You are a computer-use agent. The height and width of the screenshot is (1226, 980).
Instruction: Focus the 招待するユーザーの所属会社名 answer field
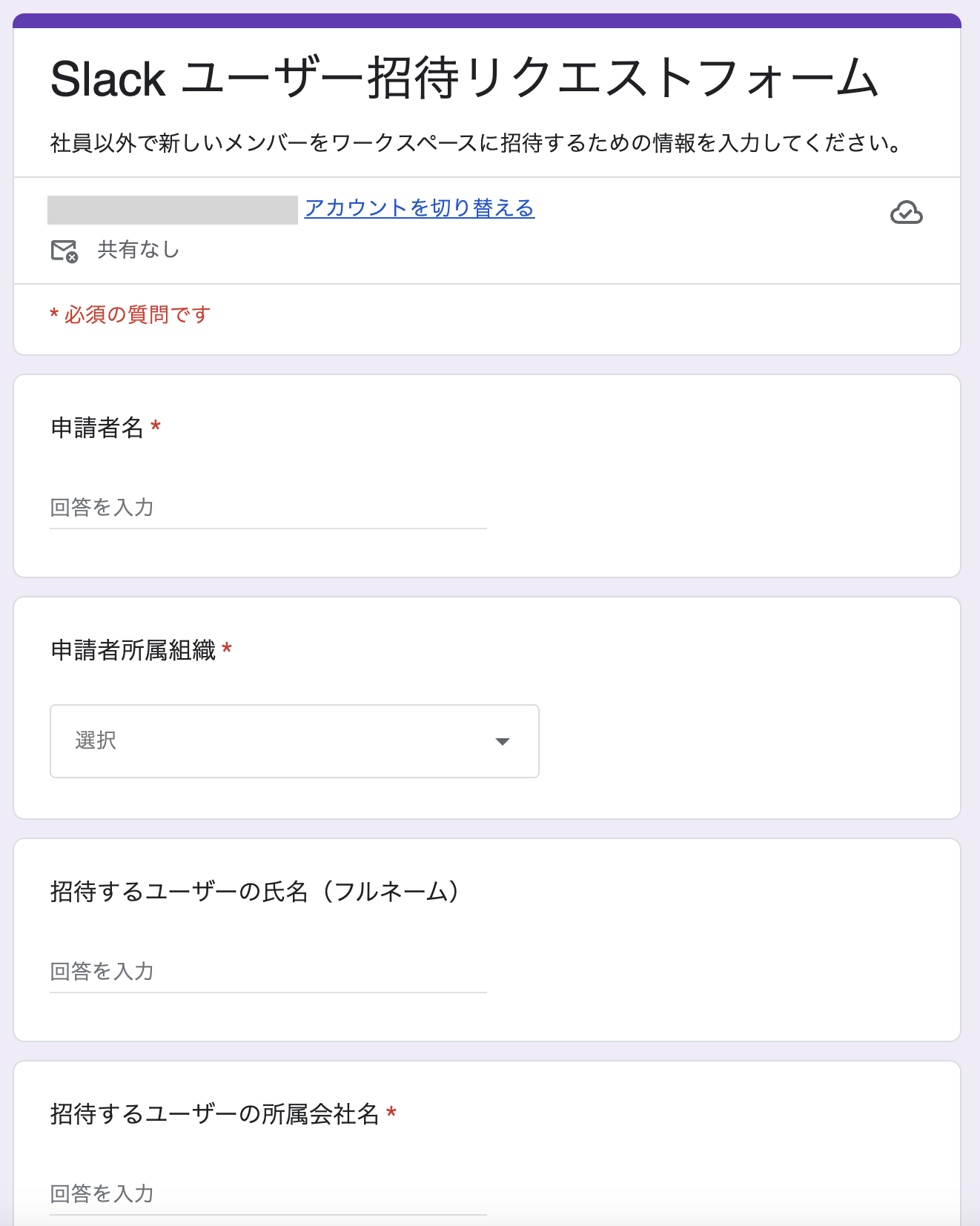(268, 1194)
